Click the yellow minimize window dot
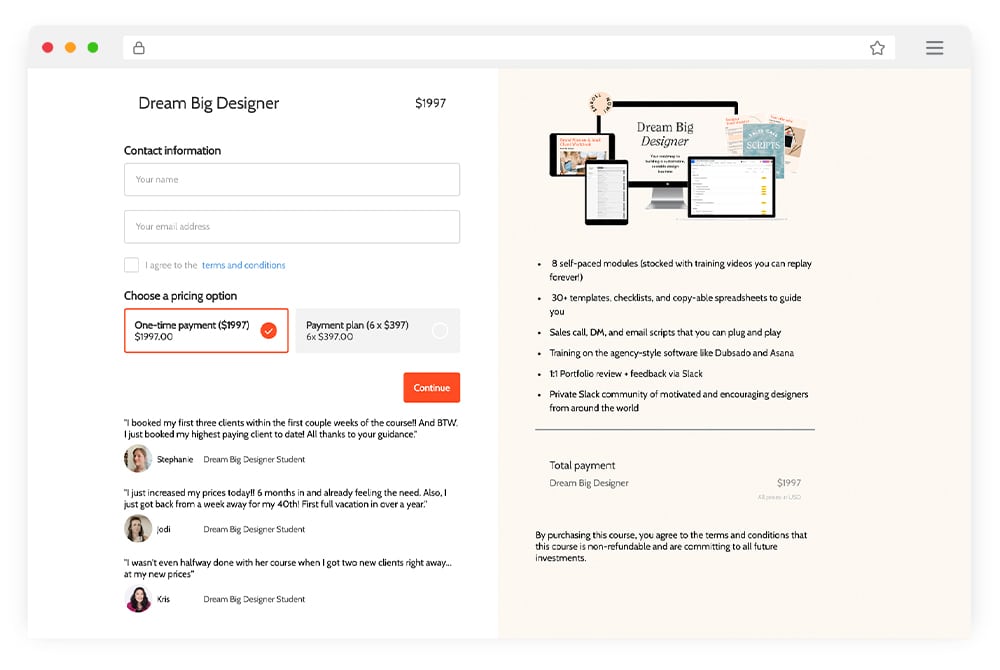Screen dimensions: 1000x670 (x=70, y=47)
